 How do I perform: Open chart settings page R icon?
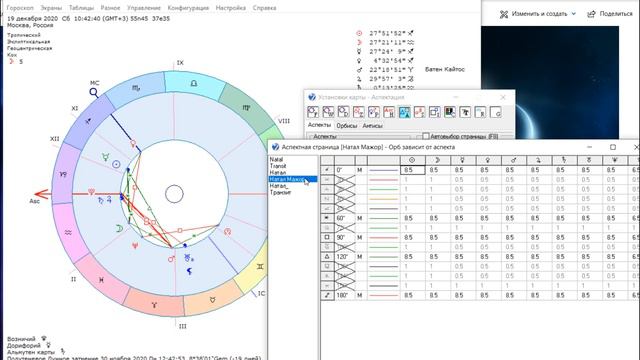point(480,112)
